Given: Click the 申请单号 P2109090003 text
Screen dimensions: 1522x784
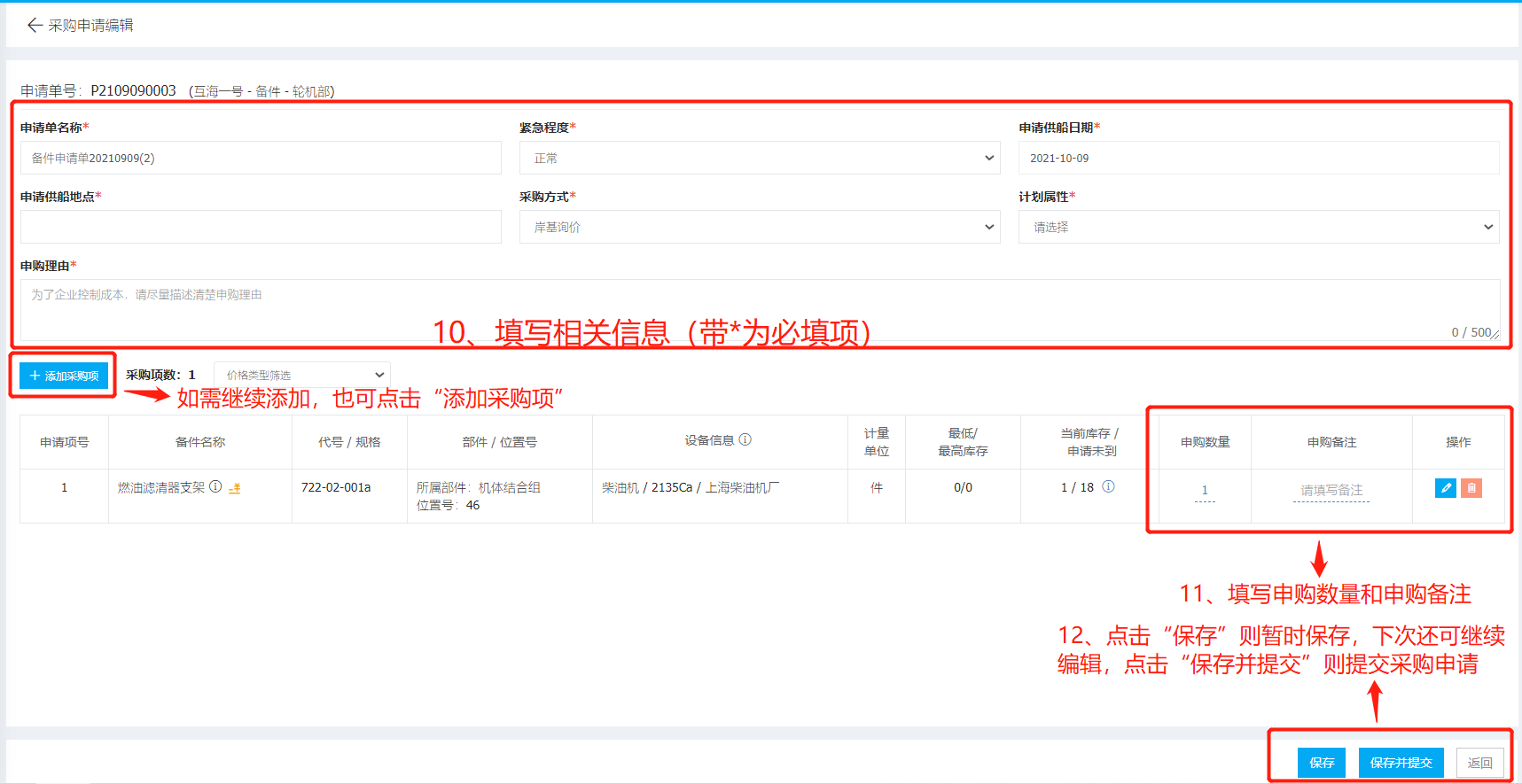Looking at the screenshot, I should point(98,90).
